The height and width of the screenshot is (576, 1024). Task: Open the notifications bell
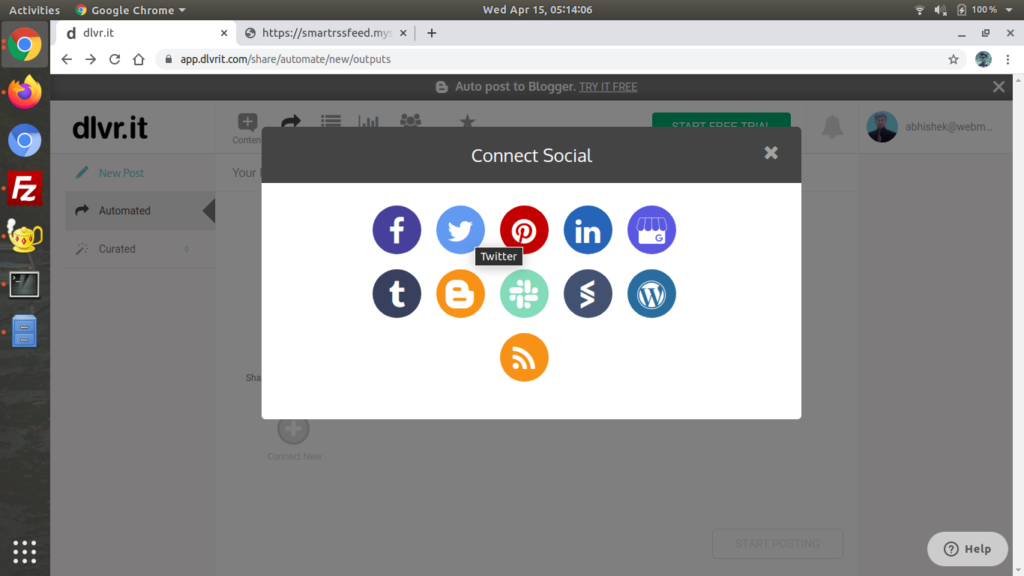pos(832,126)
